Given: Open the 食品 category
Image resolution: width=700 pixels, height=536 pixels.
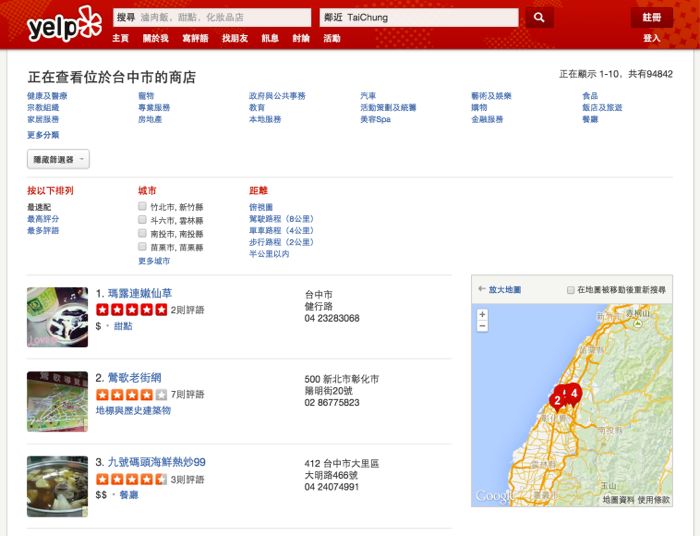Looking at the screenshot, I should click(590, 96).
